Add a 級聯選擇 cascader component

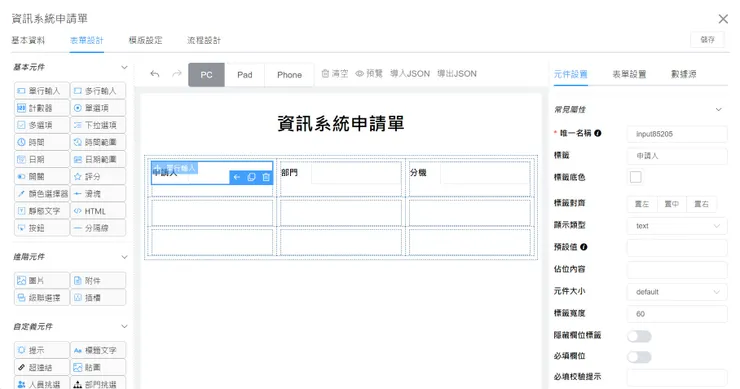click(x=42, y=298)
